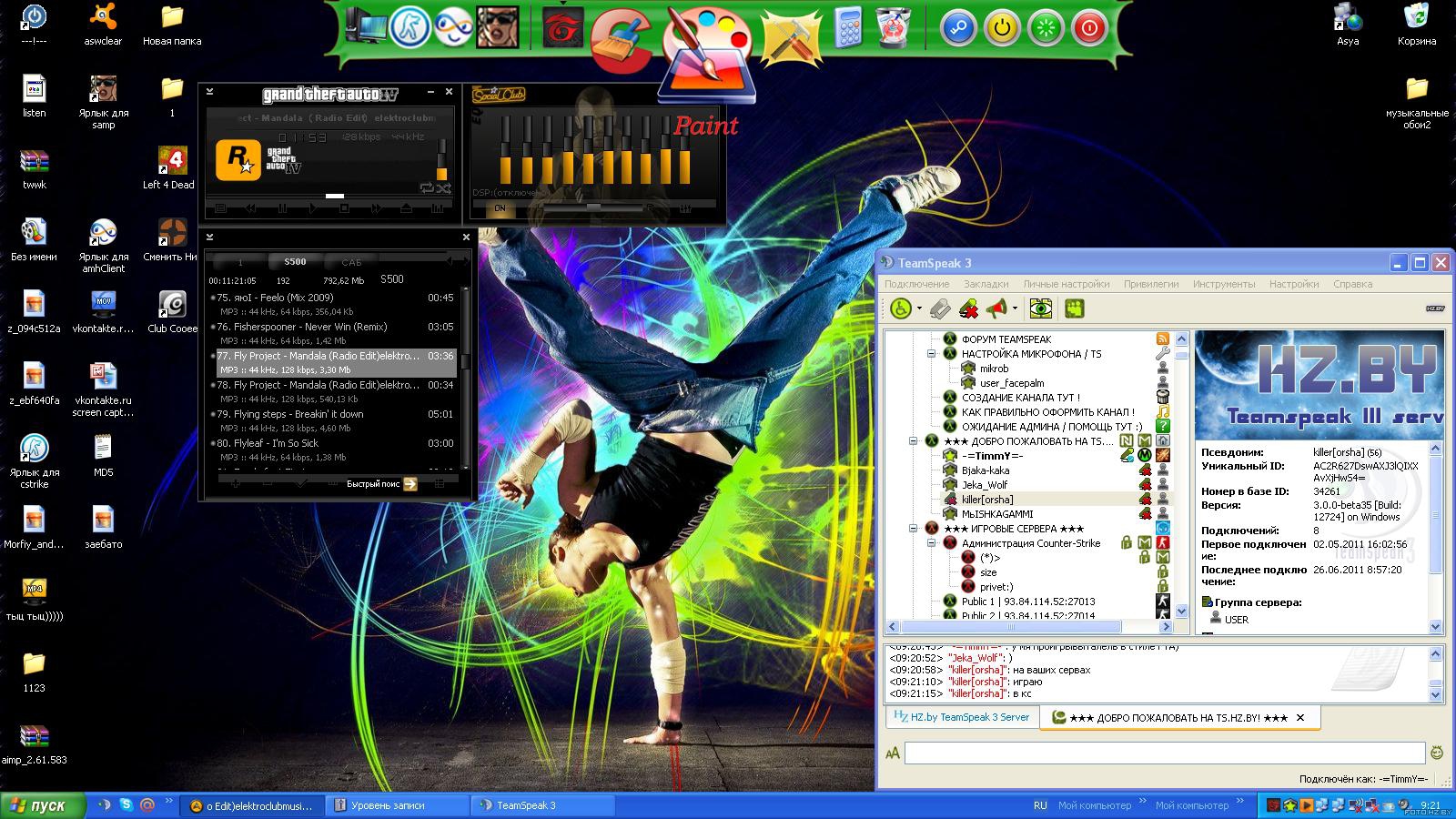Click the eject/open file button in player

pos(406,208)
